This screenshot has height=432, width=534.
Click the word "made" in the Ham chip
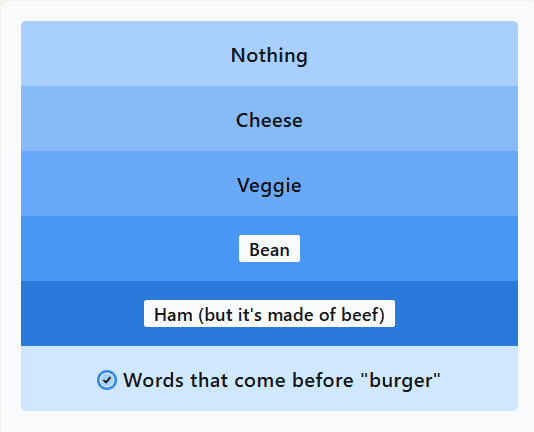pyautogui.click(x=291, y=315)
